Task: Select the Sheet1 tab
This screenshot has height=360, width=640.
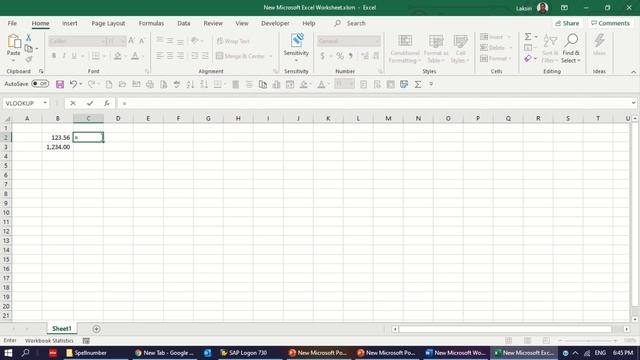Action: click(x=62, y=329)
